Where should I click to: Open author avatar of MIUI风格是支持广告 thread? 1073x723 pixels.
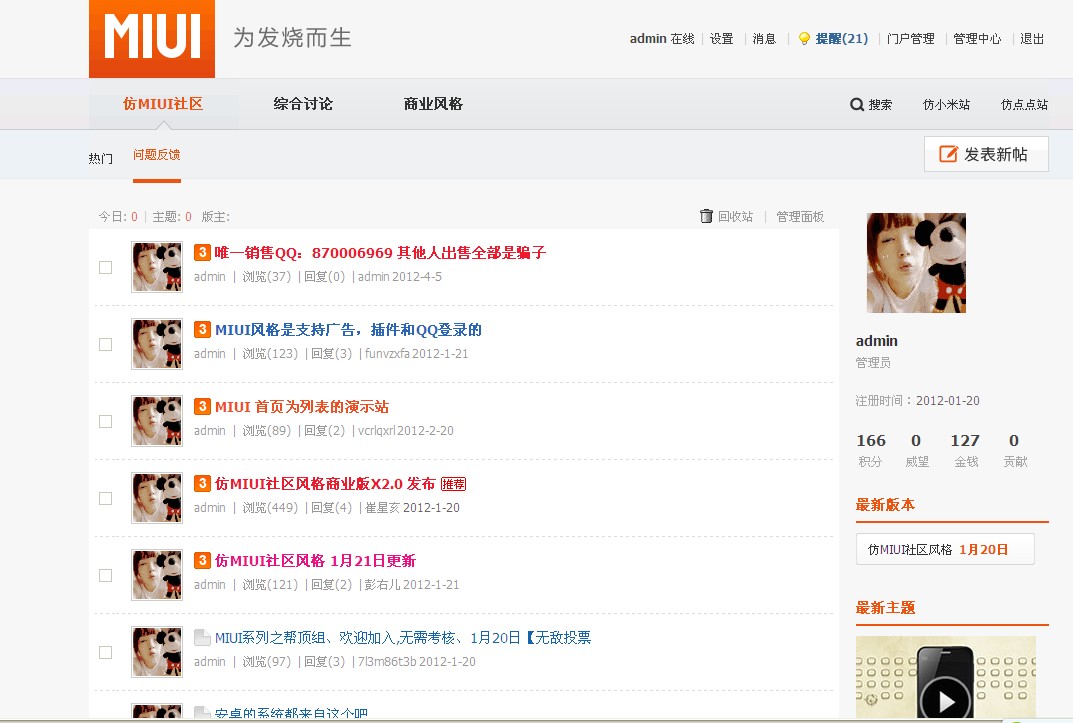tap(157, 344)
